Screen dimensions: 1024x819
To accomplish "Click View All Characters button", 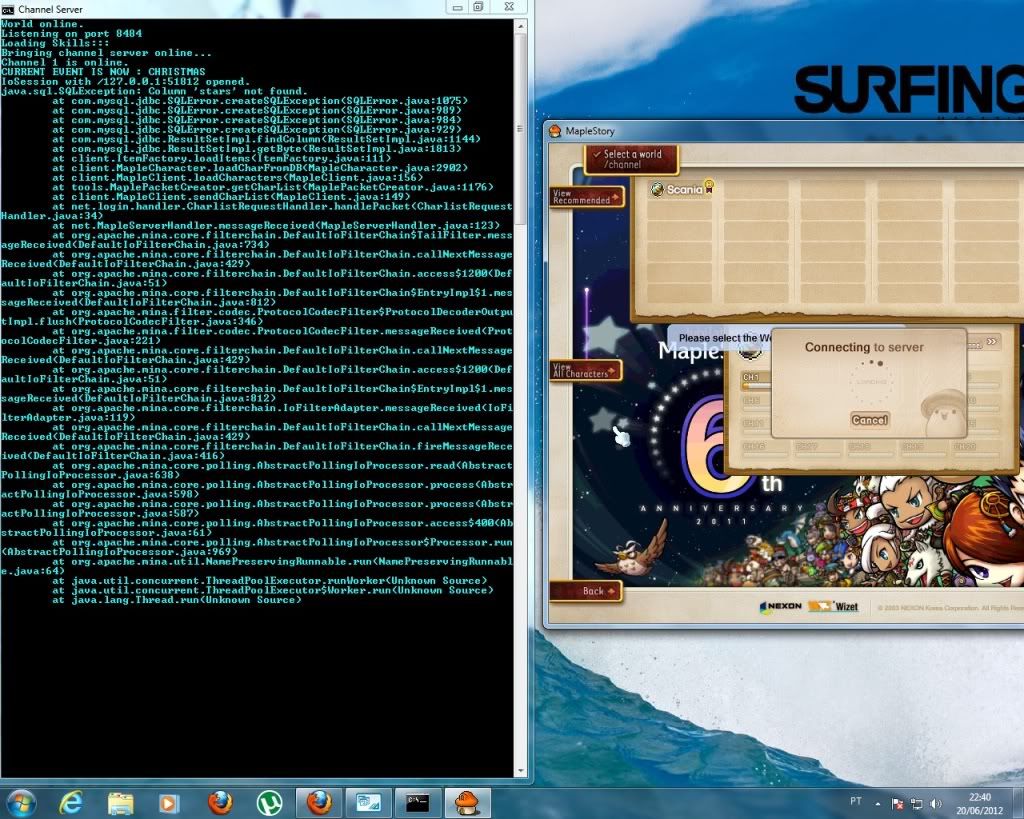I will point(586,371).
